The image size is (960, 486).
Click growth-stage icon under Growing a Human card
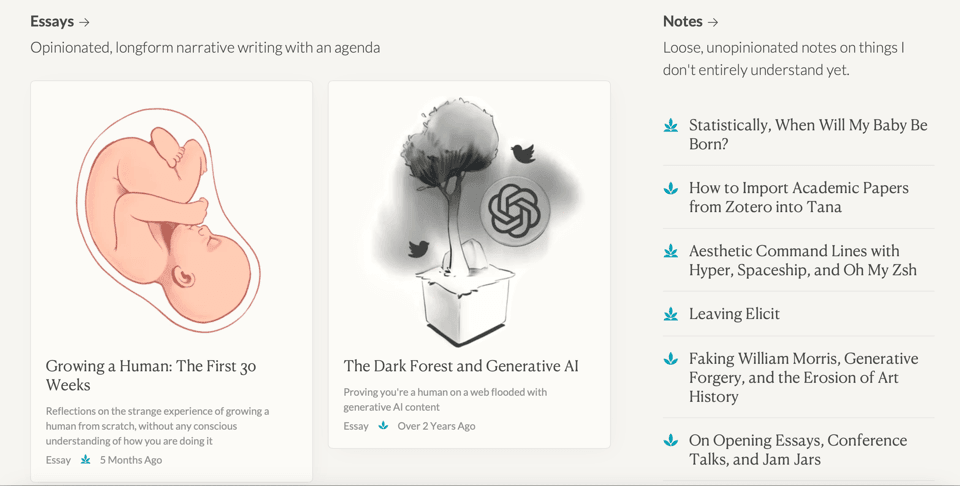(x=85, y=460)
